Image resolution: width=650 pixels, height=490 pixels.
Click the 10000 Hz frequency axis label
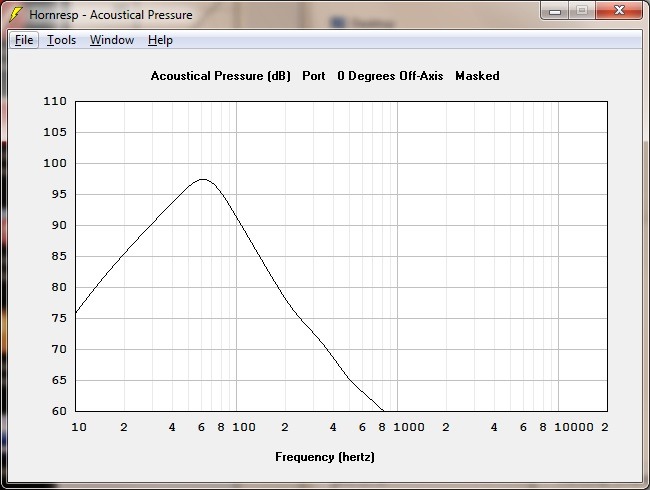[574, 427]
